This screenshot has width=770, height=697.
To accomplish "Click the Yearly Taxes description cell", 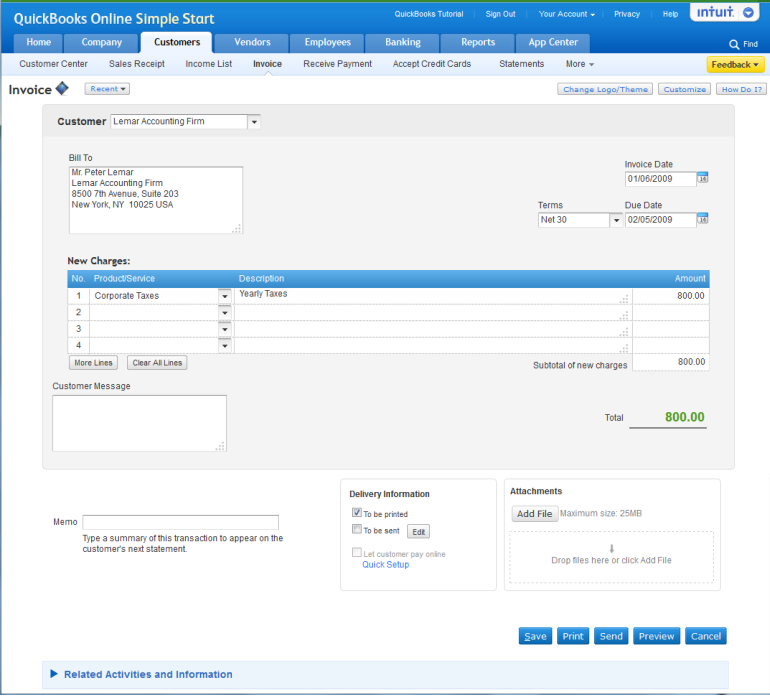I will click(x=433, y=296).
